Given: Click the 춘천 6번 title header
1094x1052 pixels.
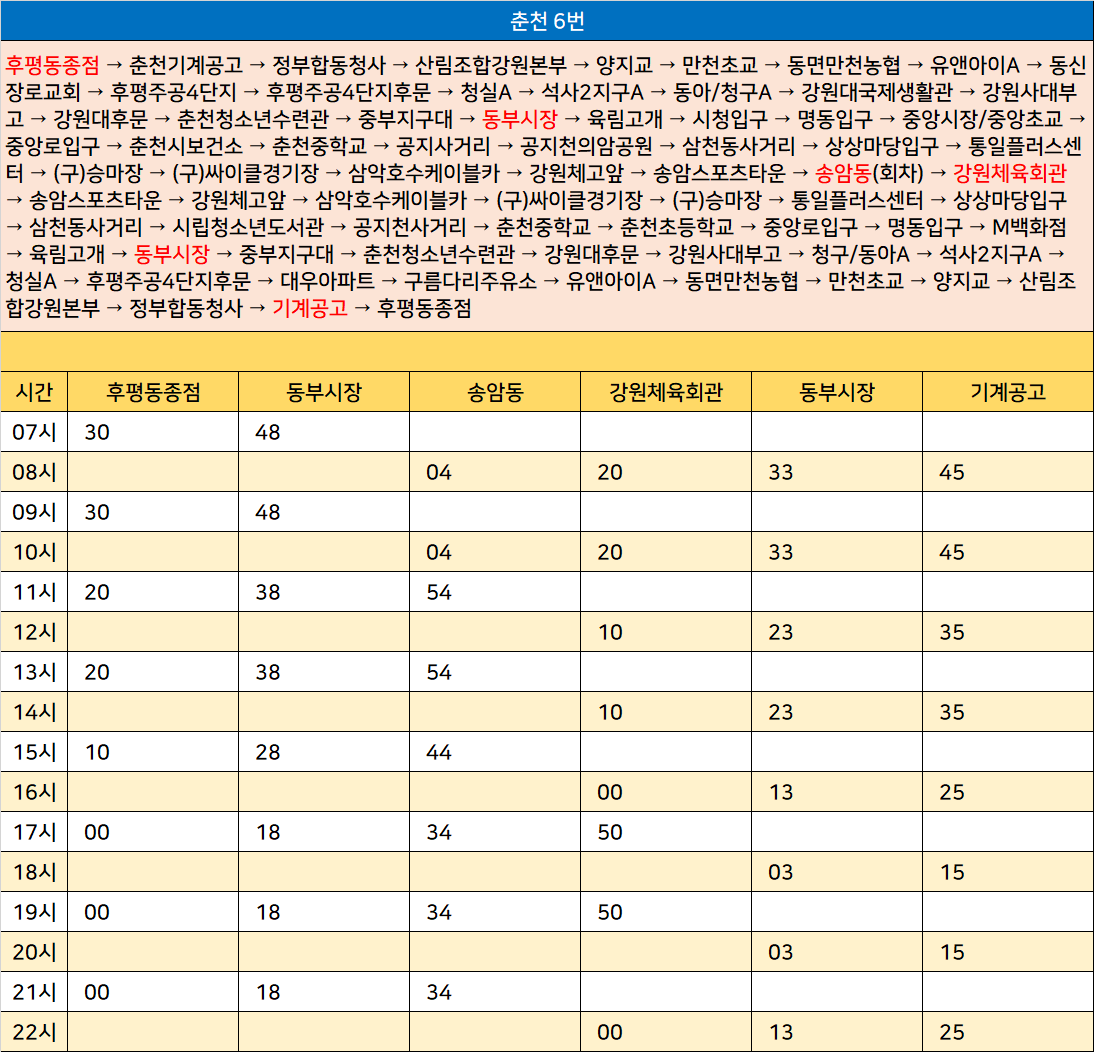Looking at the screenshot, I should pos(547,21).
